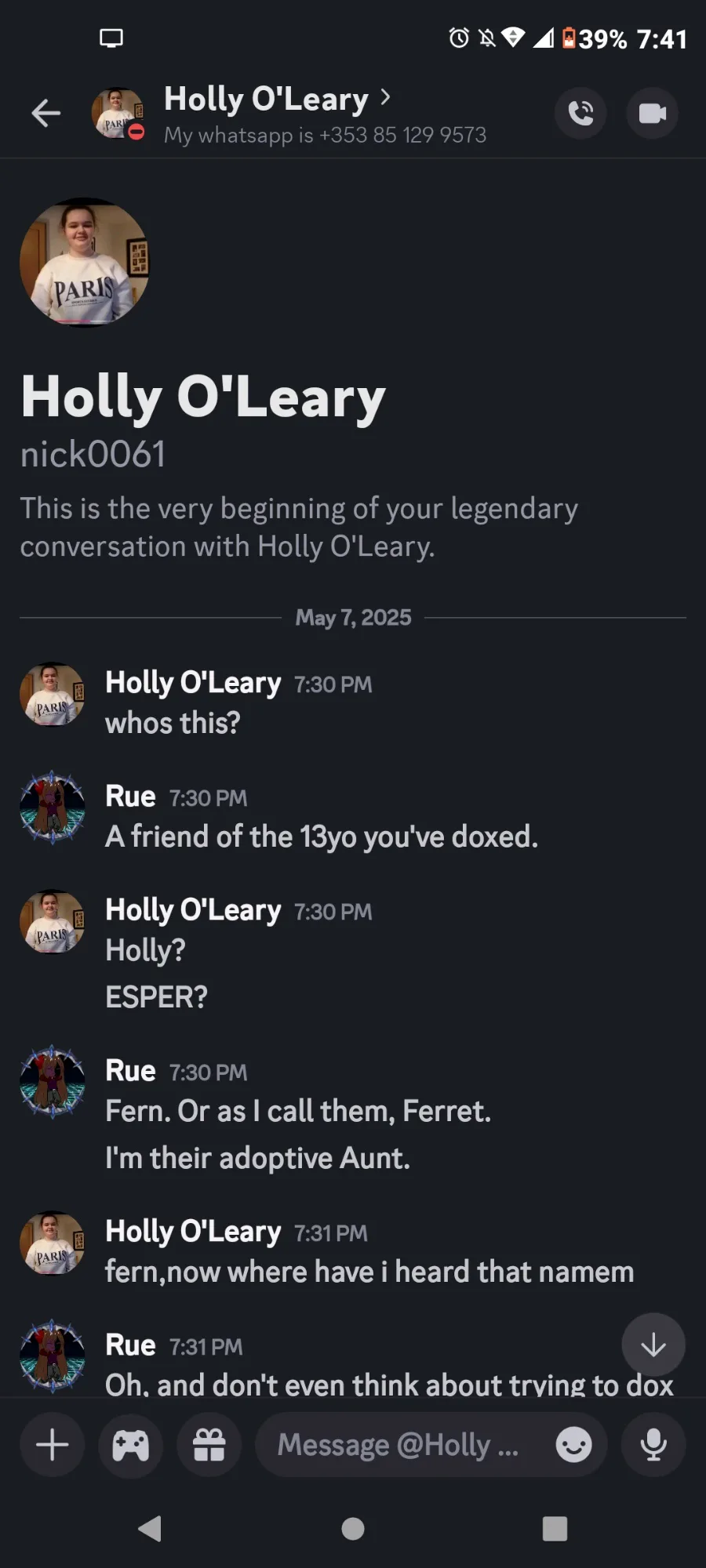Open the emoji picker smiley icon

(573, 1445)
